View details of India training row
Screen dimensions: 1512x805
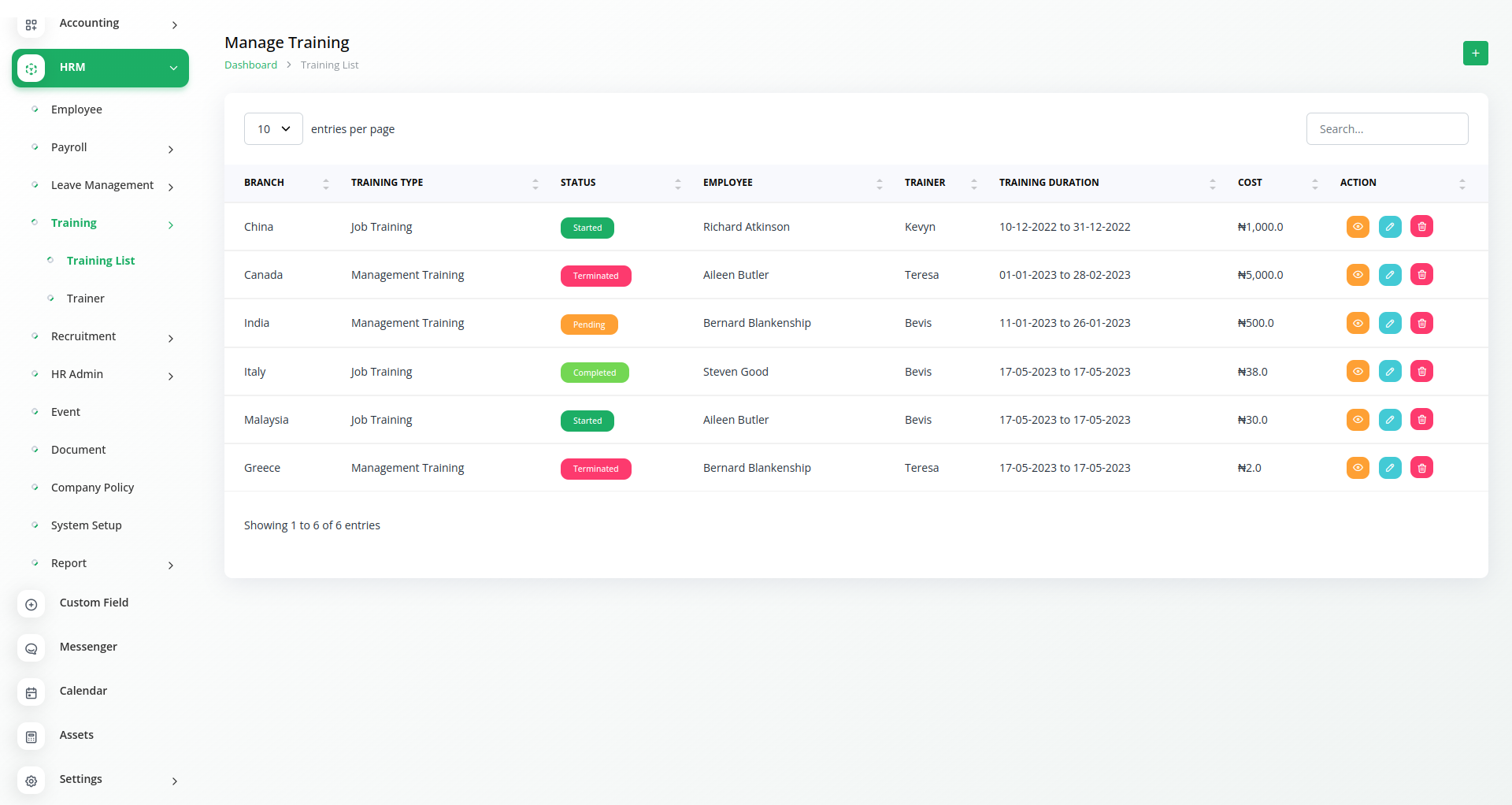(1358, 323)
